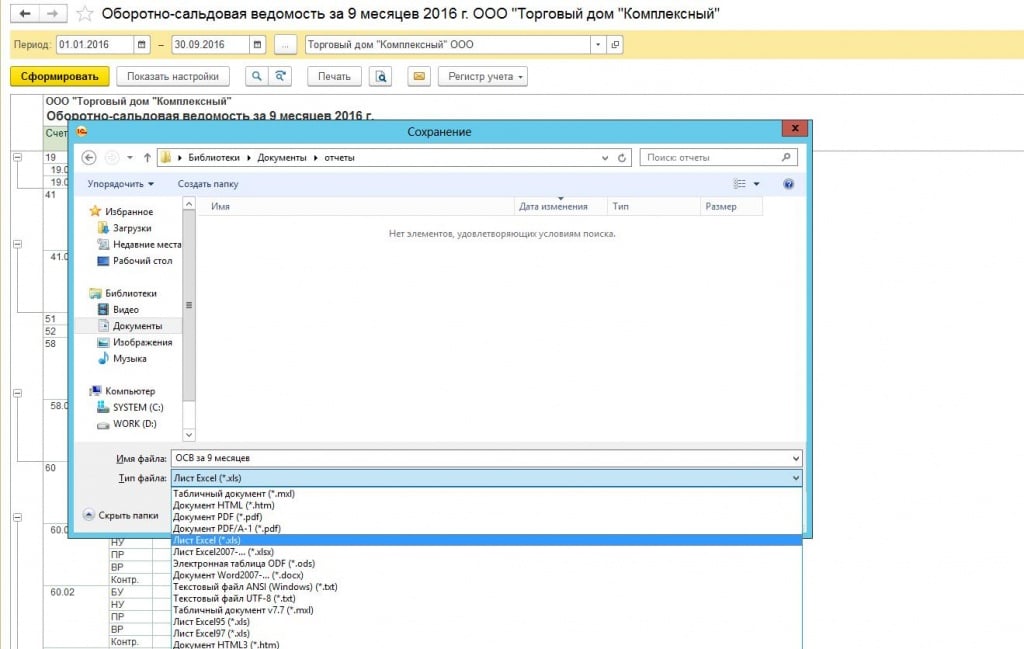This screenshot has height=649, width=1024.
Task: Open calendar picker for start date 01.01.2016
Action: (x=142, y=45)
